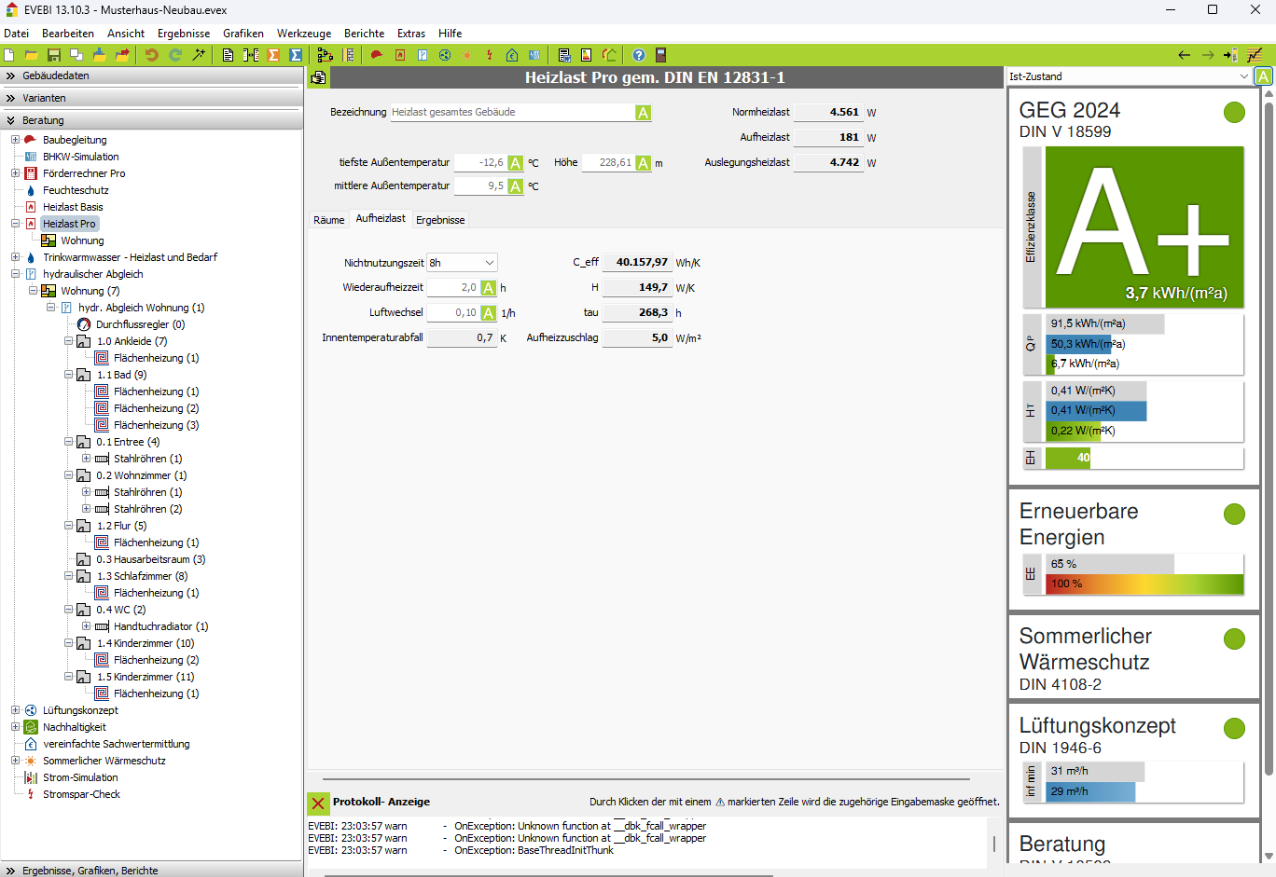The image size is (1276, 877).
Task: Toggle the automatic 'A' button beside Wiederaufheizzeit
Action: [488, 288]
